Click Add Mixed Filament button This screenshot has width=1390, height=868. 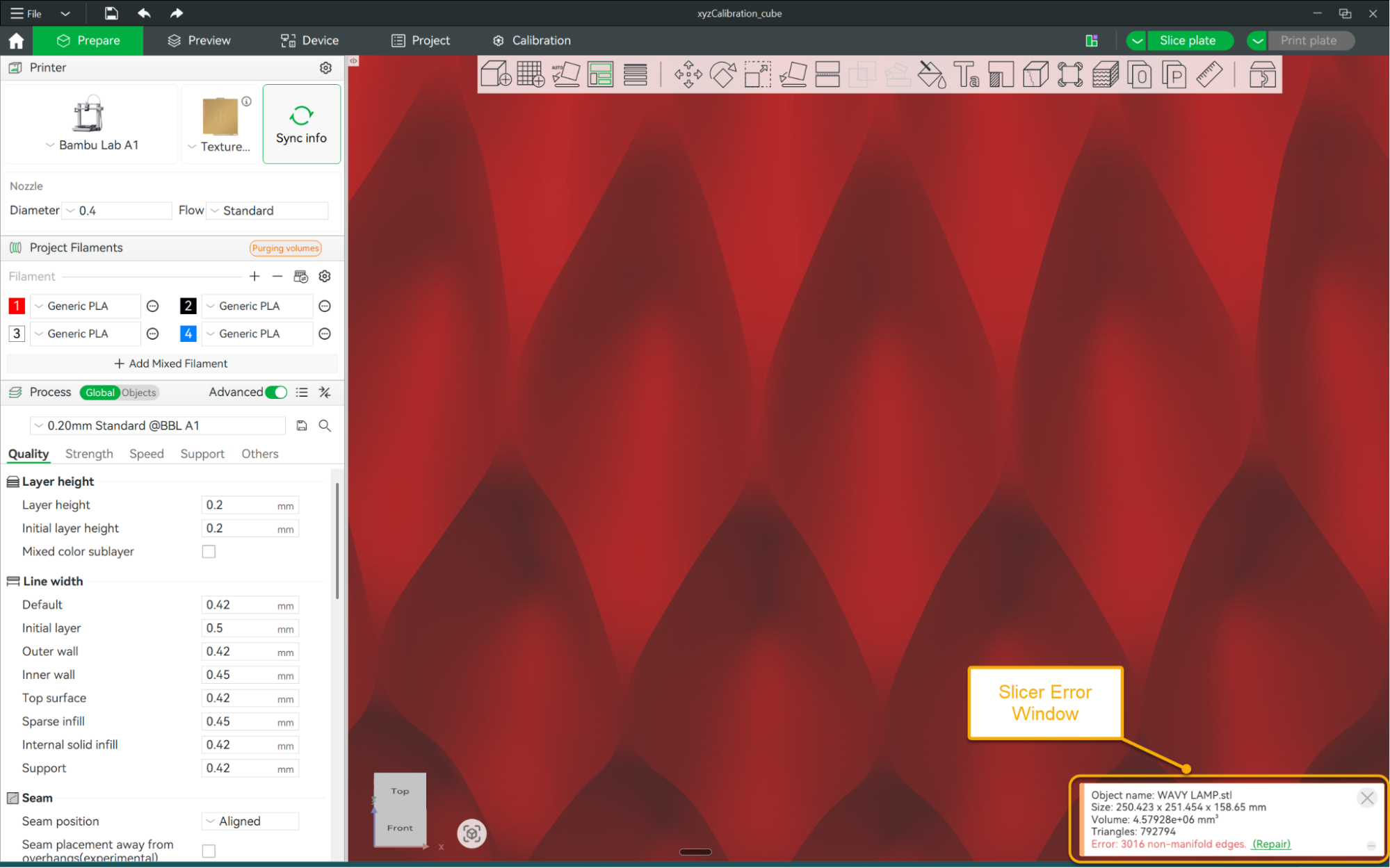[x=171, y=363]
